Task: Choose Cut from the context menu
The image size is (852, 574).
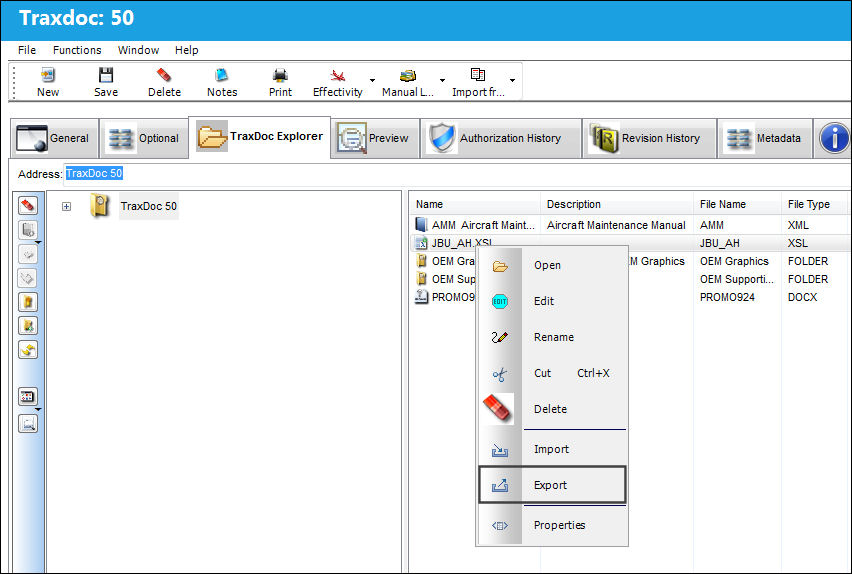Action: tap(552, 373)
